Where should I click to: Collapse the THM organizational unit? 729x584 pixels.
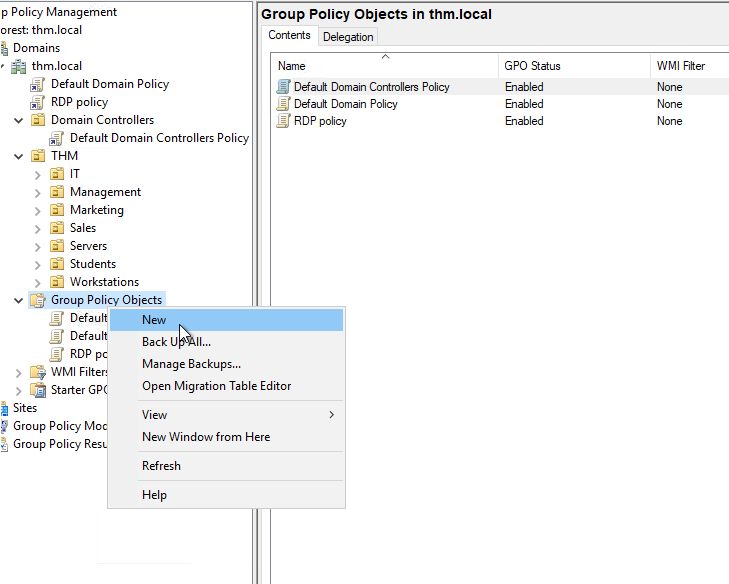(19, 156)
